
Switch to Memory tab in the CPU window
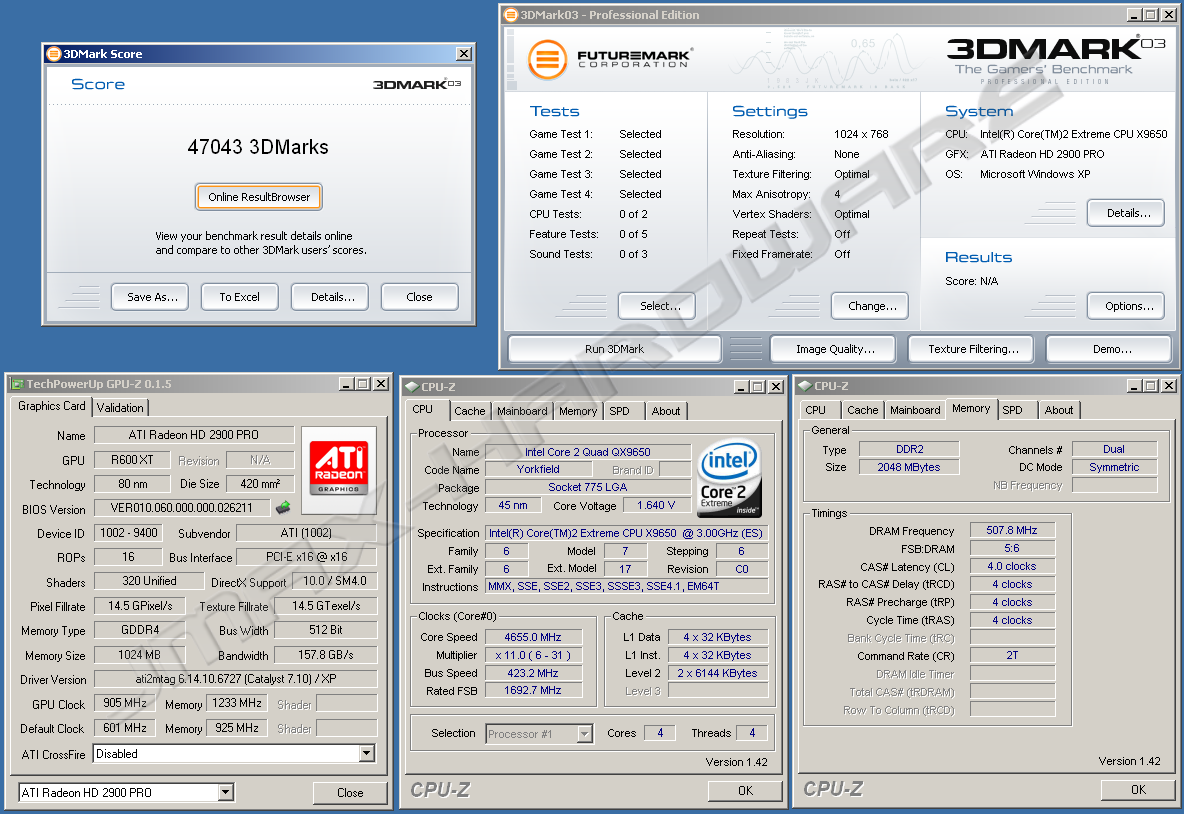(578, 411)
